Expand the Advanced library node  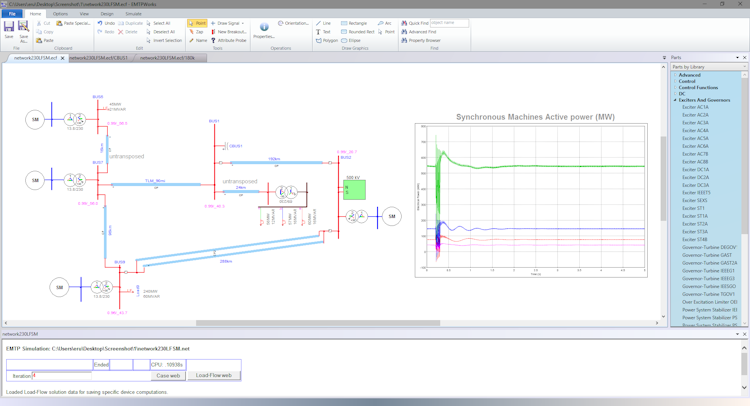(675, 75)
